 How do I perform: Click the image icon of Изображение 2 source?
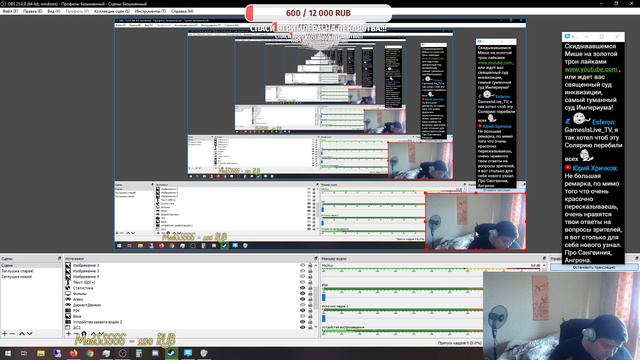pyautogui.click(x=68, y=265)
